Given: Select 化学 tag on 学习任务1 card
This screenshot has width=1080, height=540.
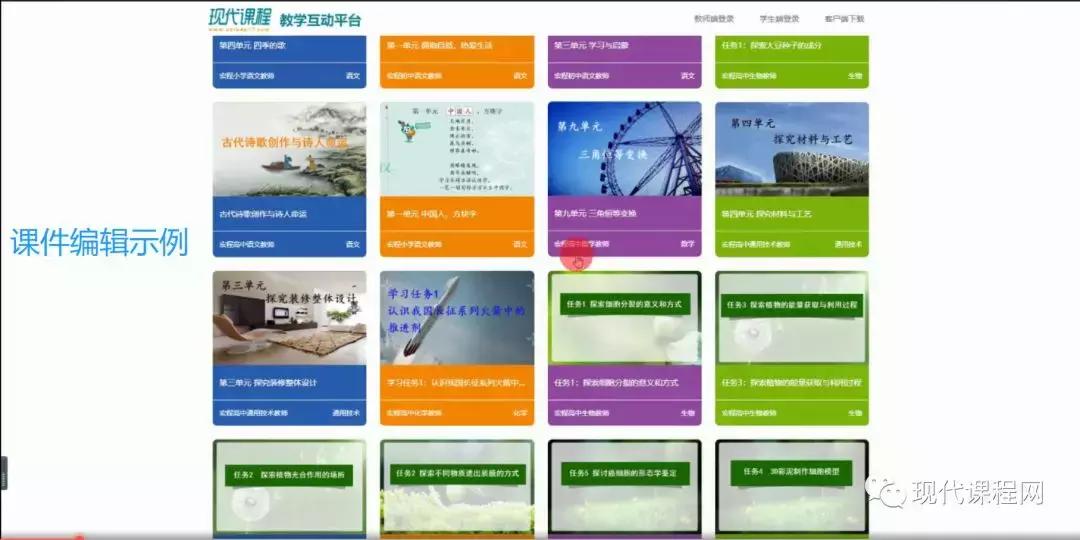Looking at the screenshot, I should click(520, 413).
